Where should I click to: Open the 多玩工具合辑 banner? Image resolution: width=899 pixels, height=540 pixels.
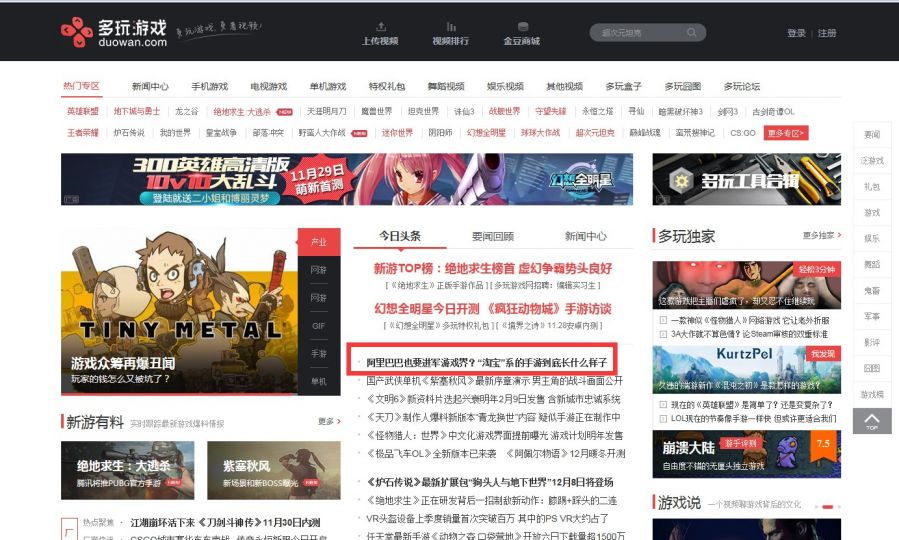pyautogui.click(x=746, y=179)
